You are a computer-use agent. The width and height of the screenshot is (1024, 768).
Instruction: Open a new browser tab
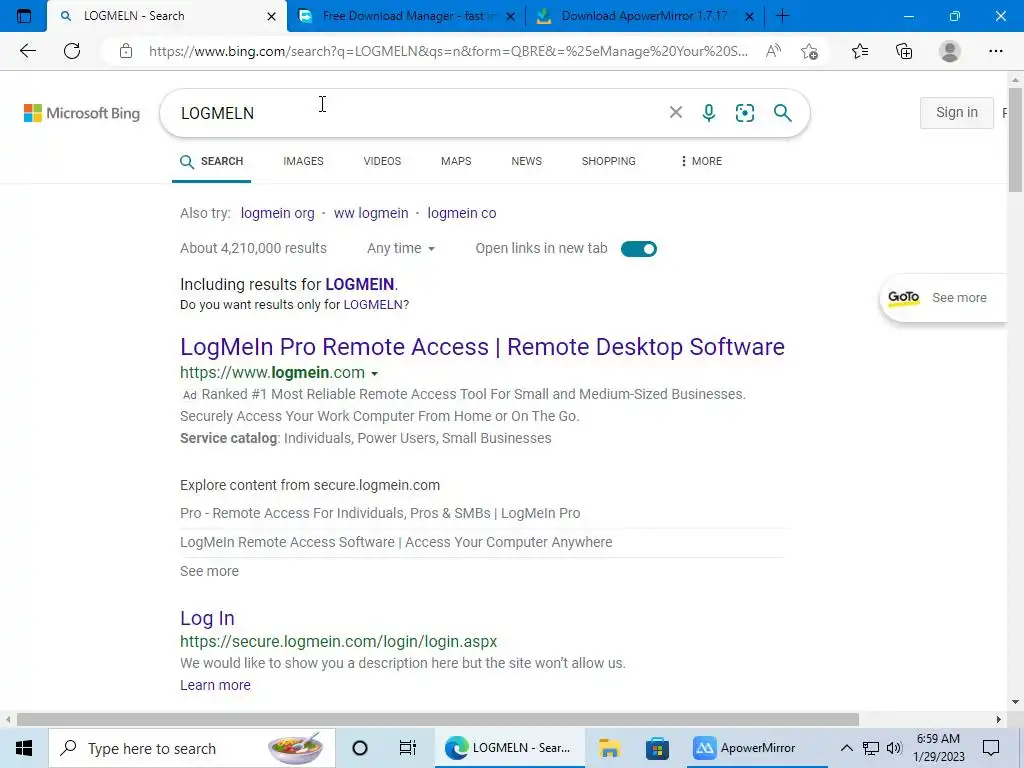tap(782, 16)
